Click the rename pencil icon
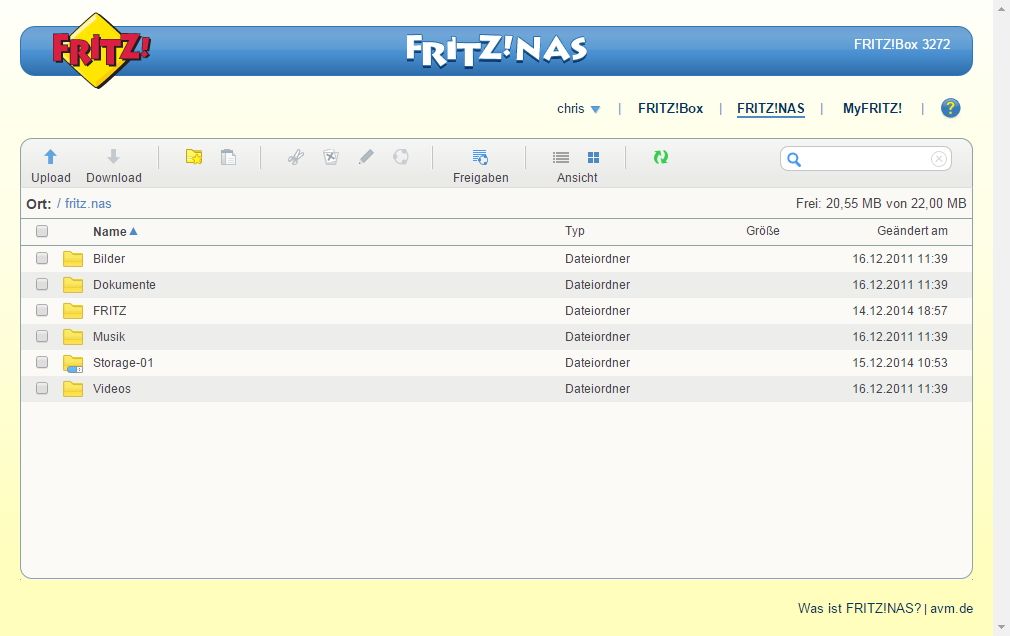Image resolution: width=1010 pixels, height=636 pixels. click(366, 157)
